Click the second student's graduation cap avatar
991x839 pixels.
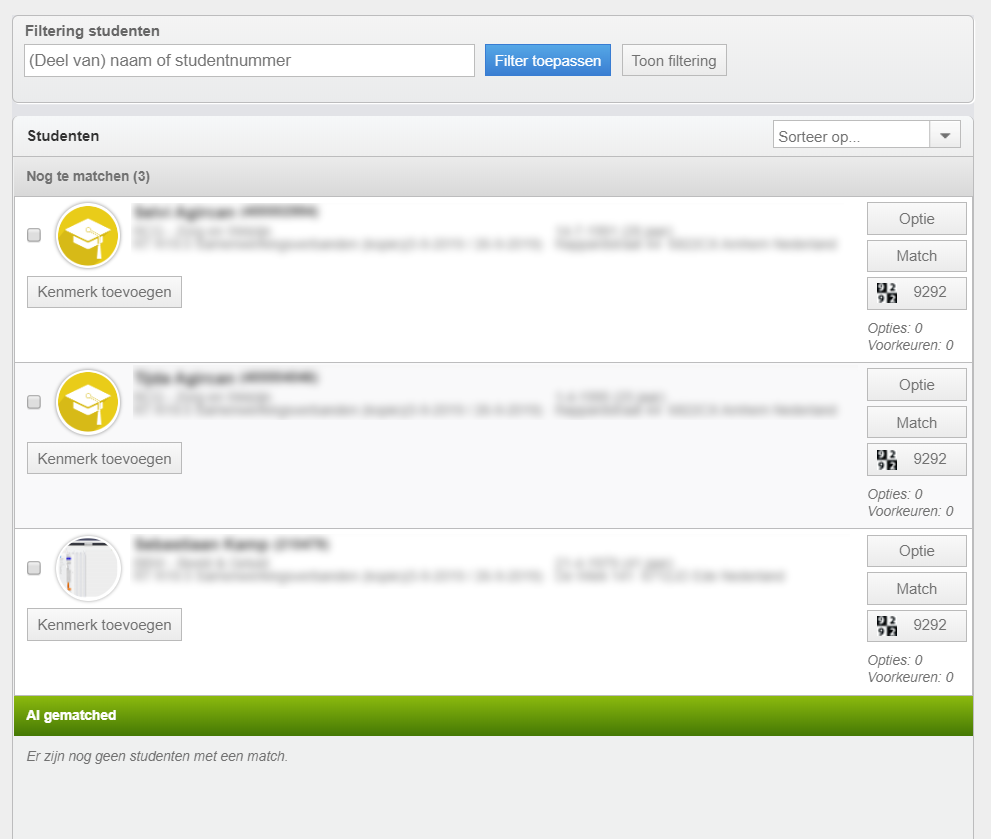[88, 402]
